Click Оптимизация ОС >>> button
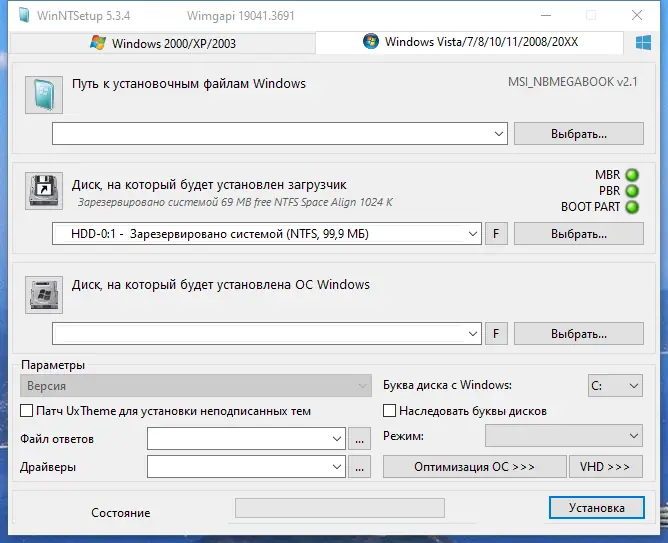 pos(475,467)
